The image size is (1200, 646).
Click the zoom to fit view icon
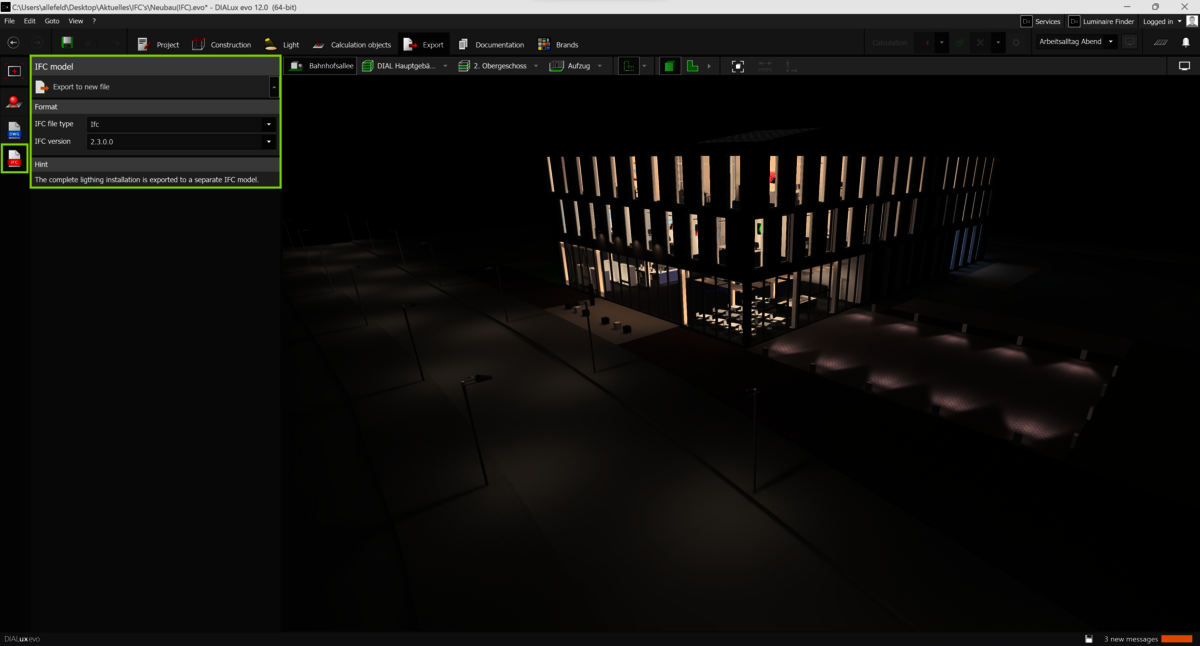pos(738,66)
